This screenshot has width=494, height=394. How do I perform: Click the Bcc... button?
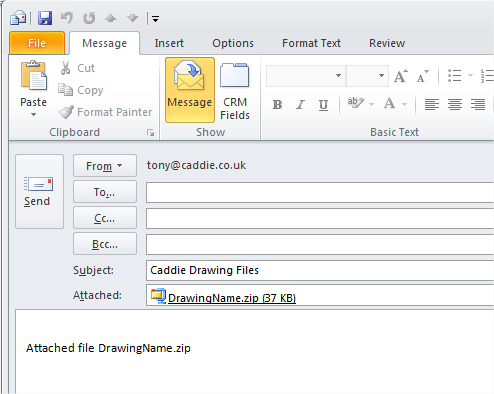(105, 244)
